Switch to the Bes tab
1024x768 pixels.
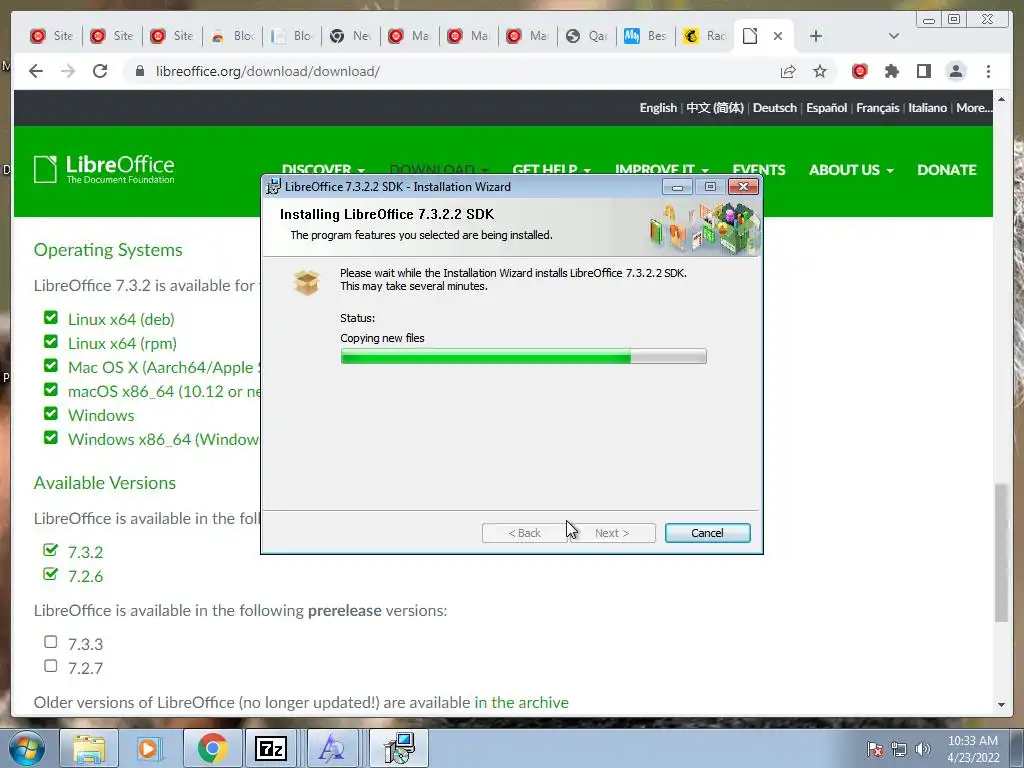[x=645, y=36]
